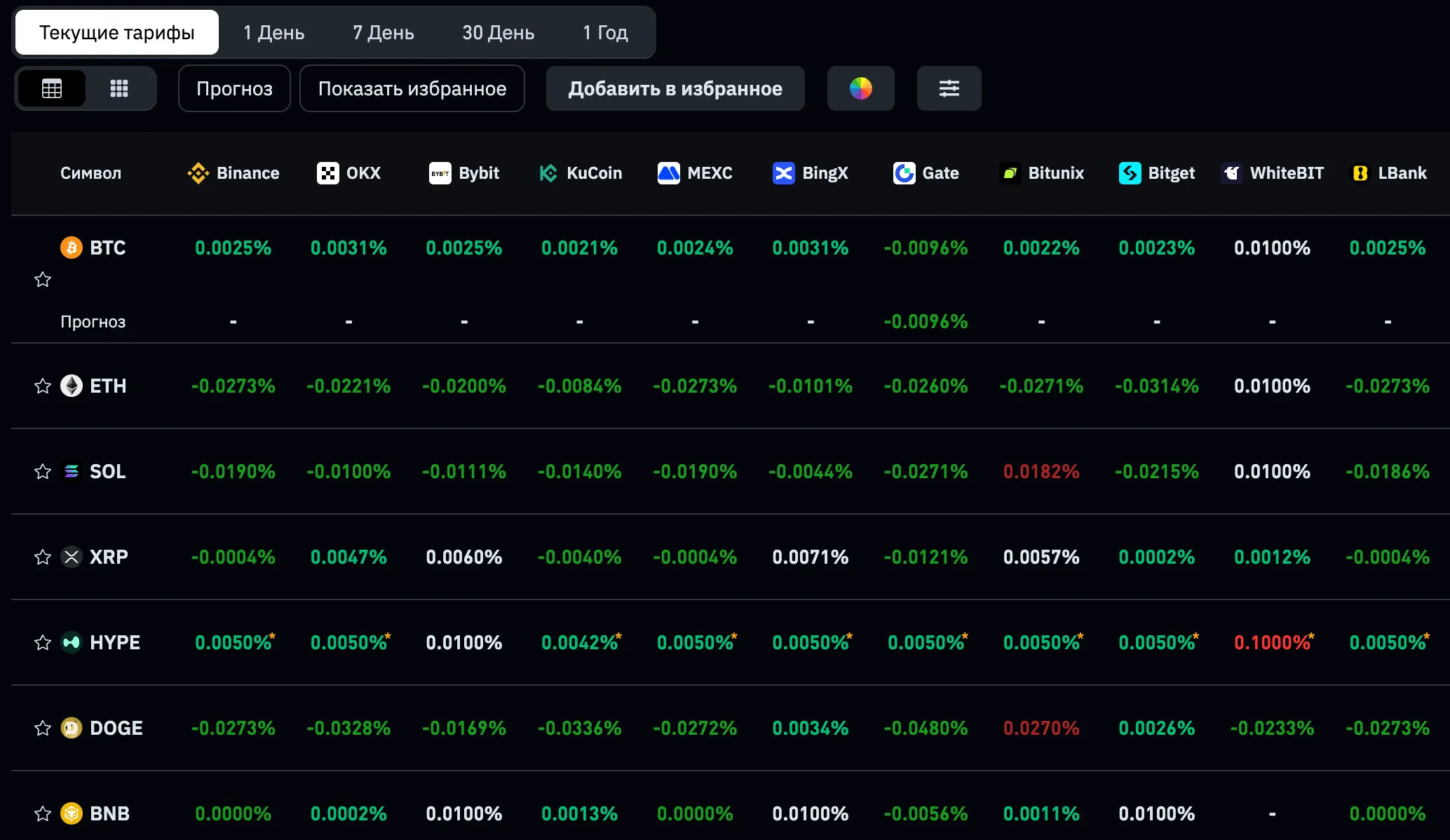Image resolution: width=1450 pixels, height=840 pixels.
Task: Click Показать избранное button
Action: coord(412,88)
